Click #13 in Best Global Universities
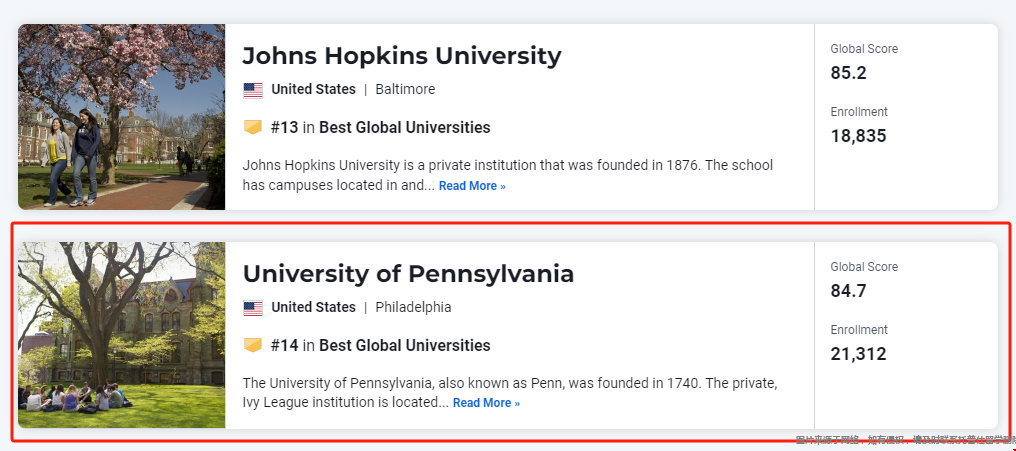The height and width of the screenshot is (451, 1016). [x=380, y=128]
